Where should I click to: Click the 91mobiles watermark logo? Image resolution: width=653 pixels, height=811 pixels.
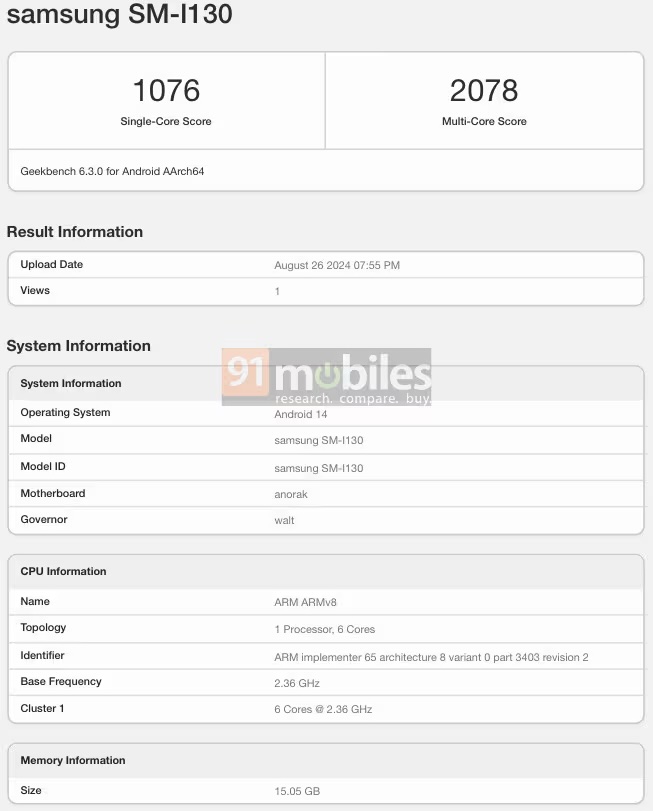[326, 376]
